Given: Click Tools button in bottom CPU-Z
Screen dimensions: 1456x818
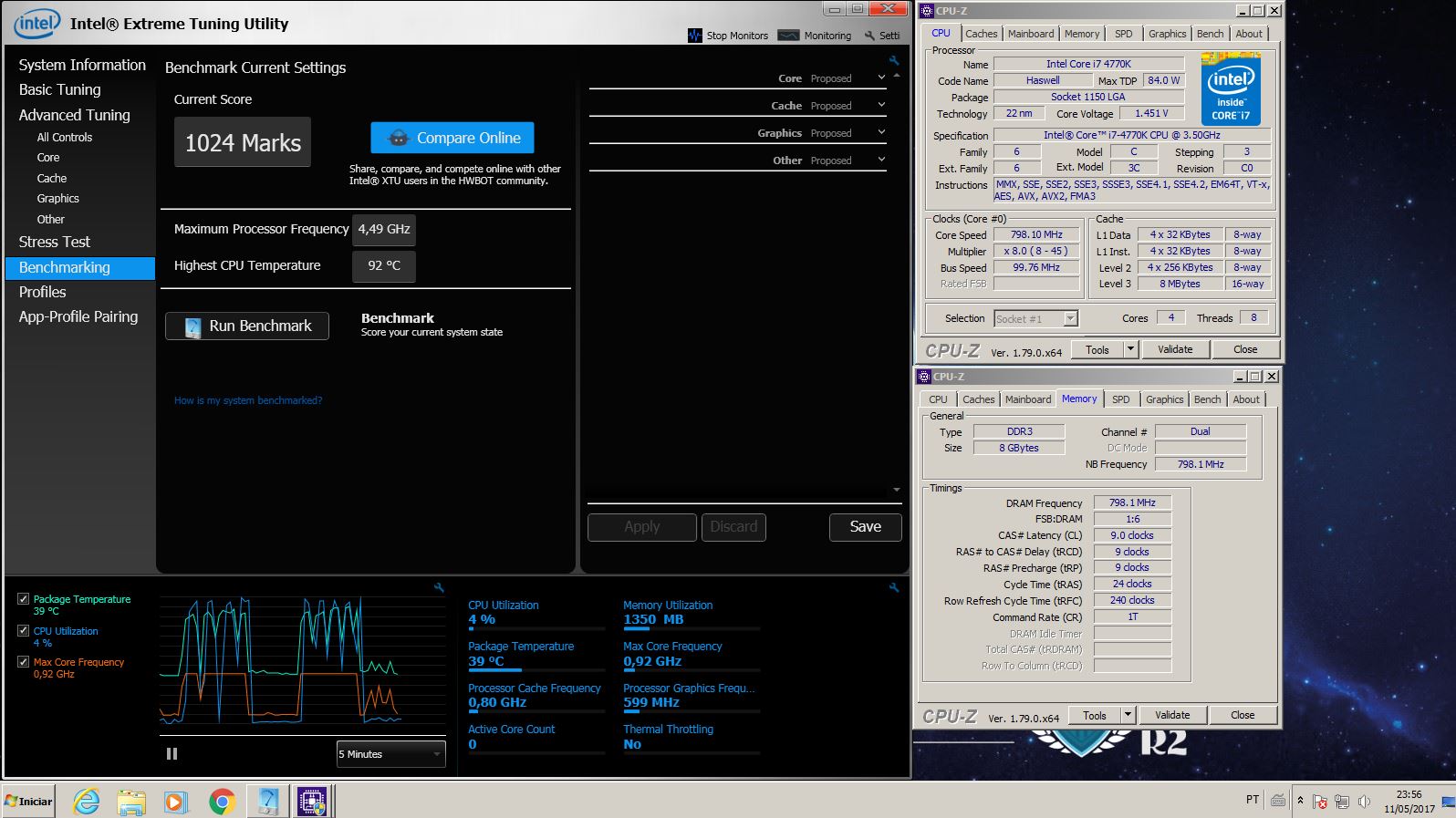Looking at the screenshot, I should coord(1095,715).
